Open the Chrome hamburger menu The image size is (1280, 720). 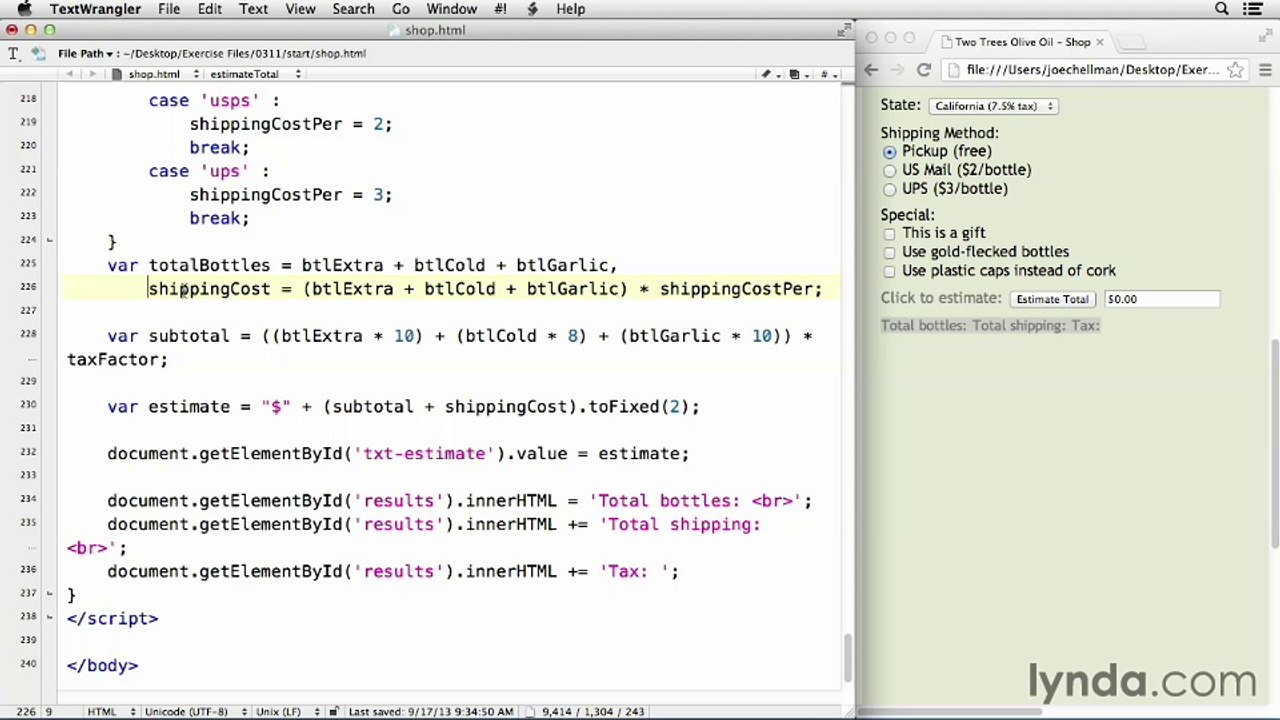[x=1265, y=70]
